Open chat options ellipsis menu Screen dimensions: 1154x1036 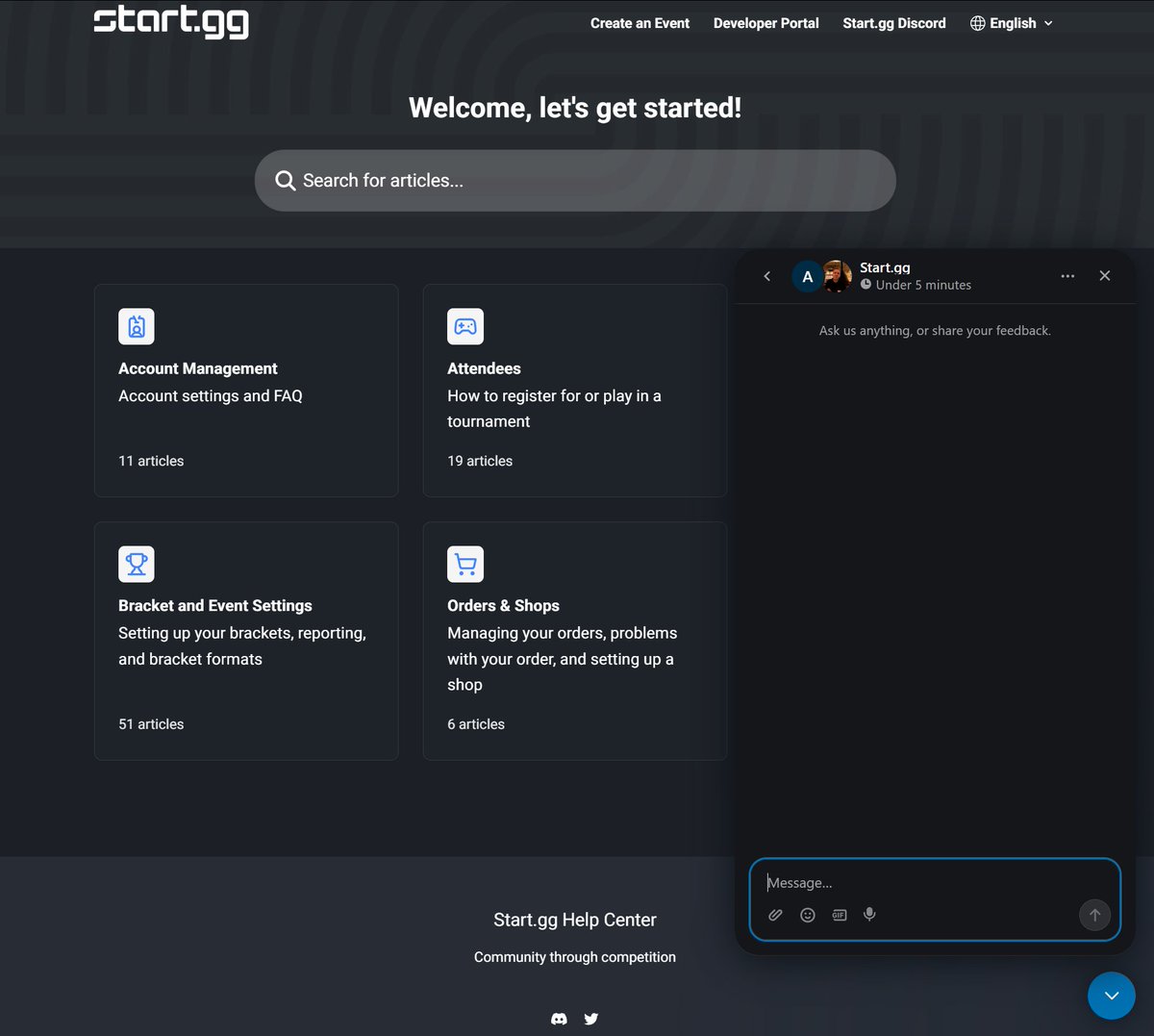coord(1067,276)
